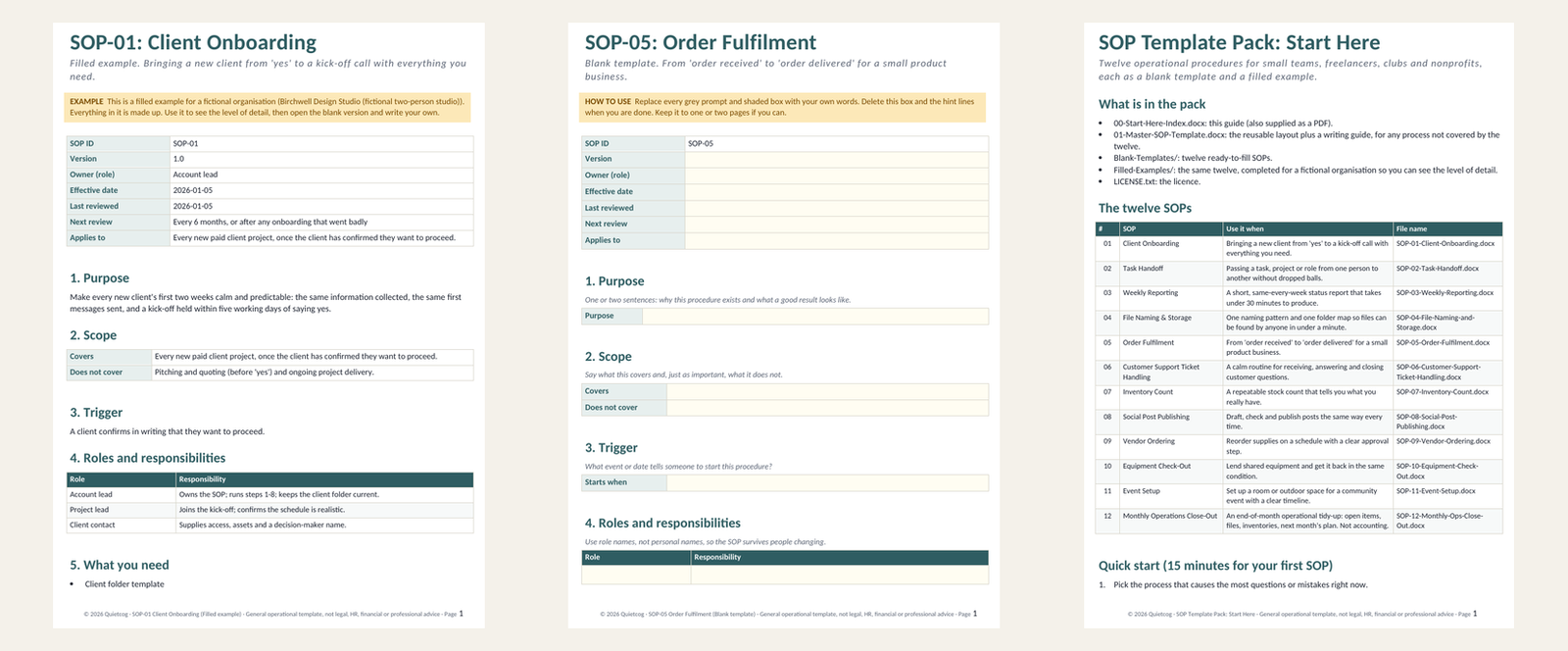Click the empty Applies to field in SOP-05
Viewport: 1568px width, 651px height.
[x=837, y=240]
